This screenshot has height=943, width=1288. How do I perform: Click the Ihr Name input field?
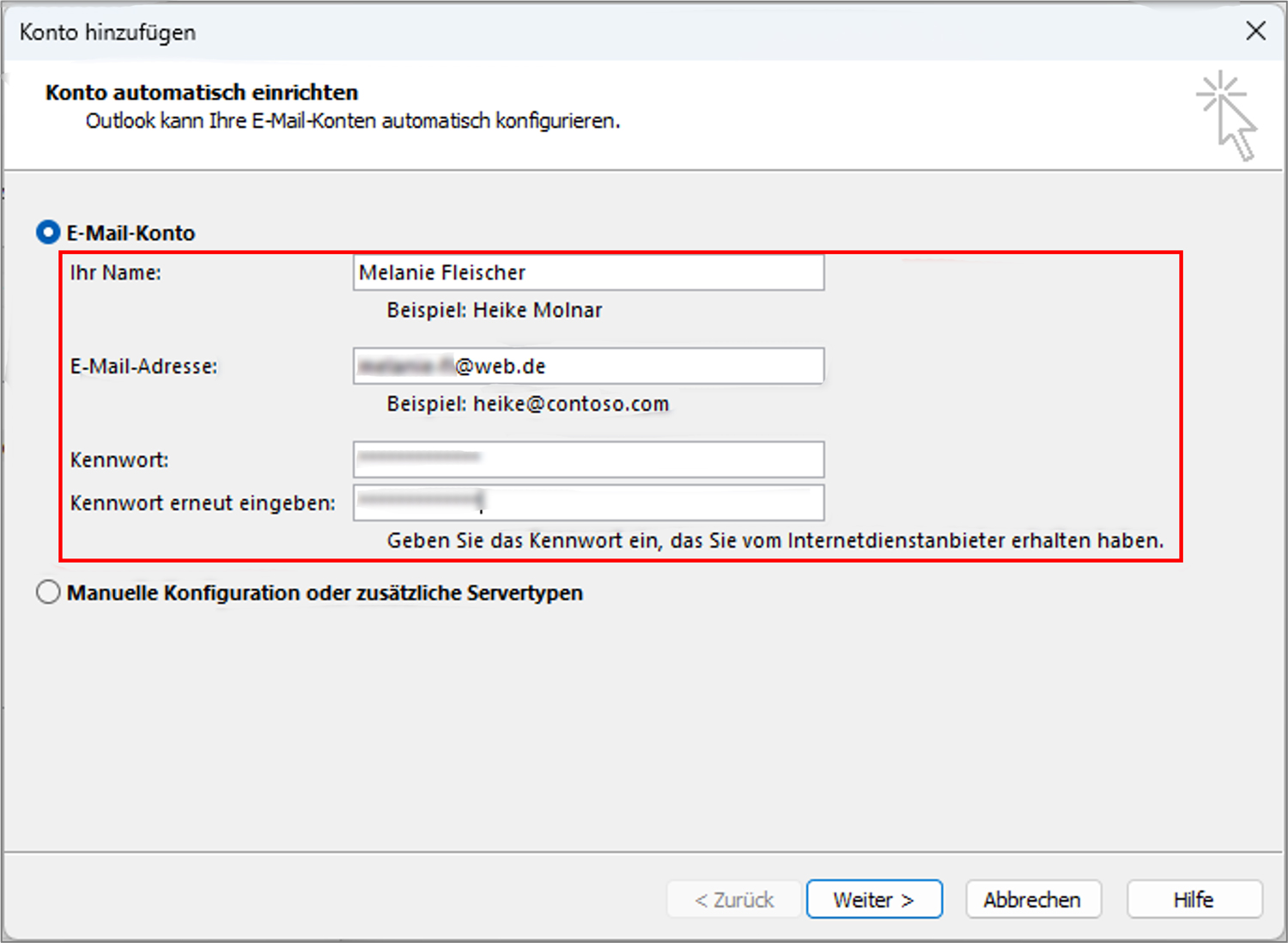point(588,272)
